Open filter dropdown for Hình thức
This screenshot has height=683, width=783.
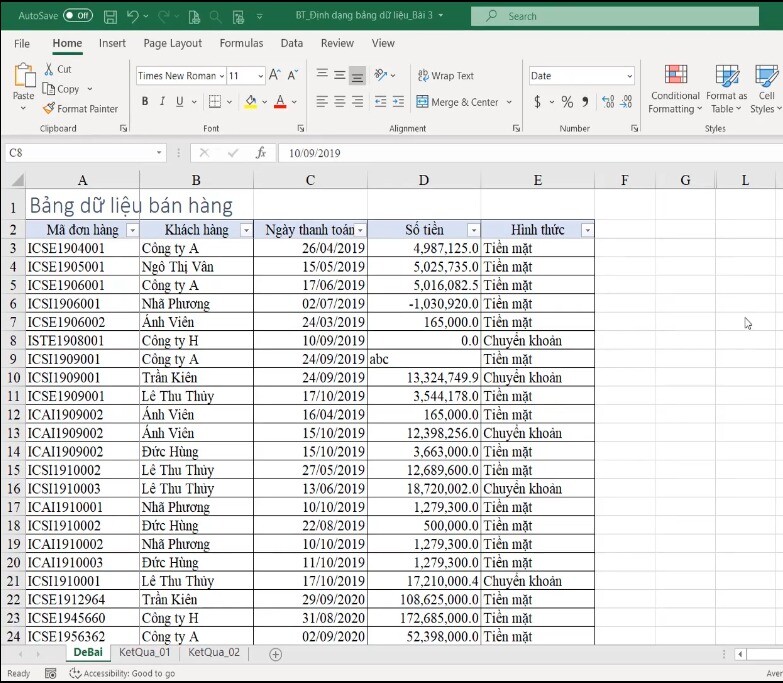[x=587, y=230]
